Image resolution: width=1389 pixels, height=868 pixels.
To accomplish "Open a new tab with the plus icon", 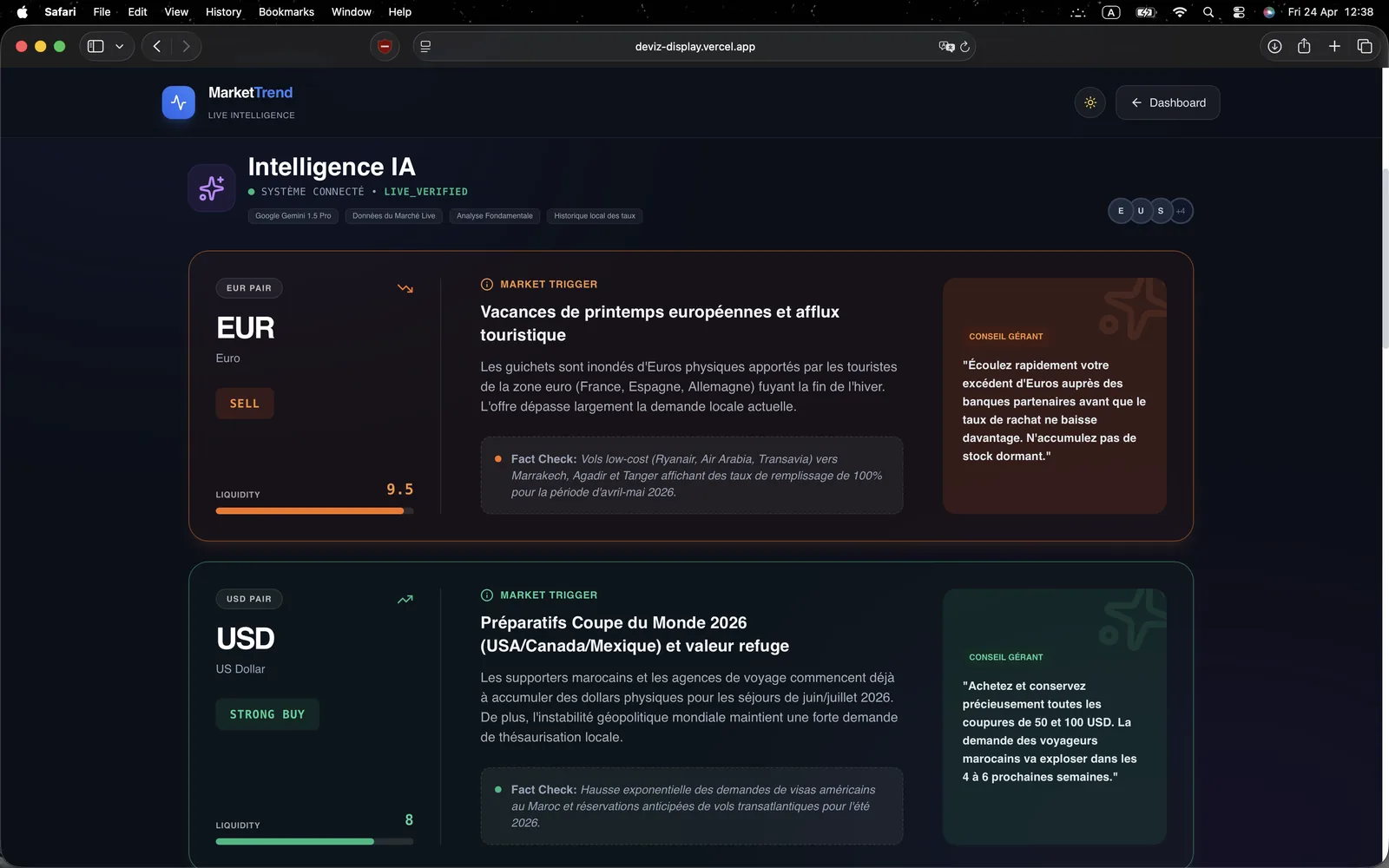I will click(x=1334, y=46).
